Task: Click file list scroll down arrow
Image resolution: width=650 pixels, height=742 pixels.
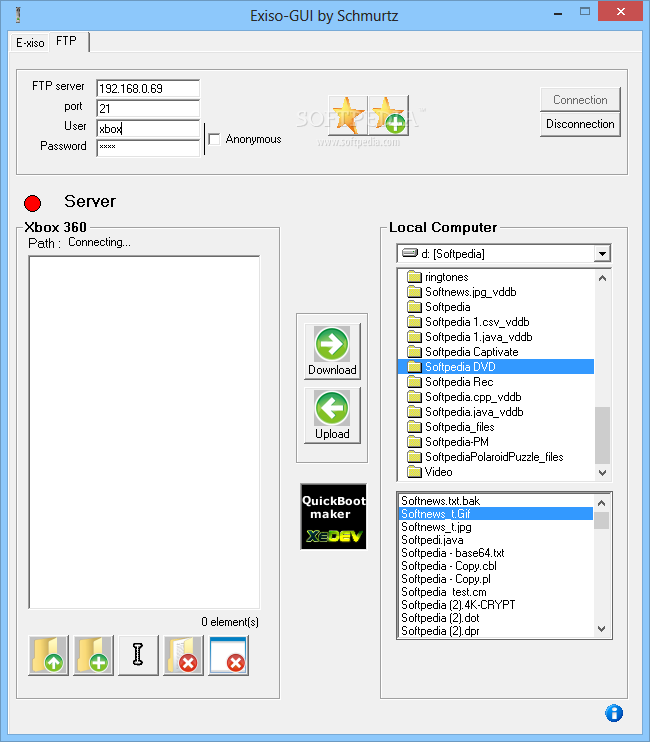Action: pos(601,629)
